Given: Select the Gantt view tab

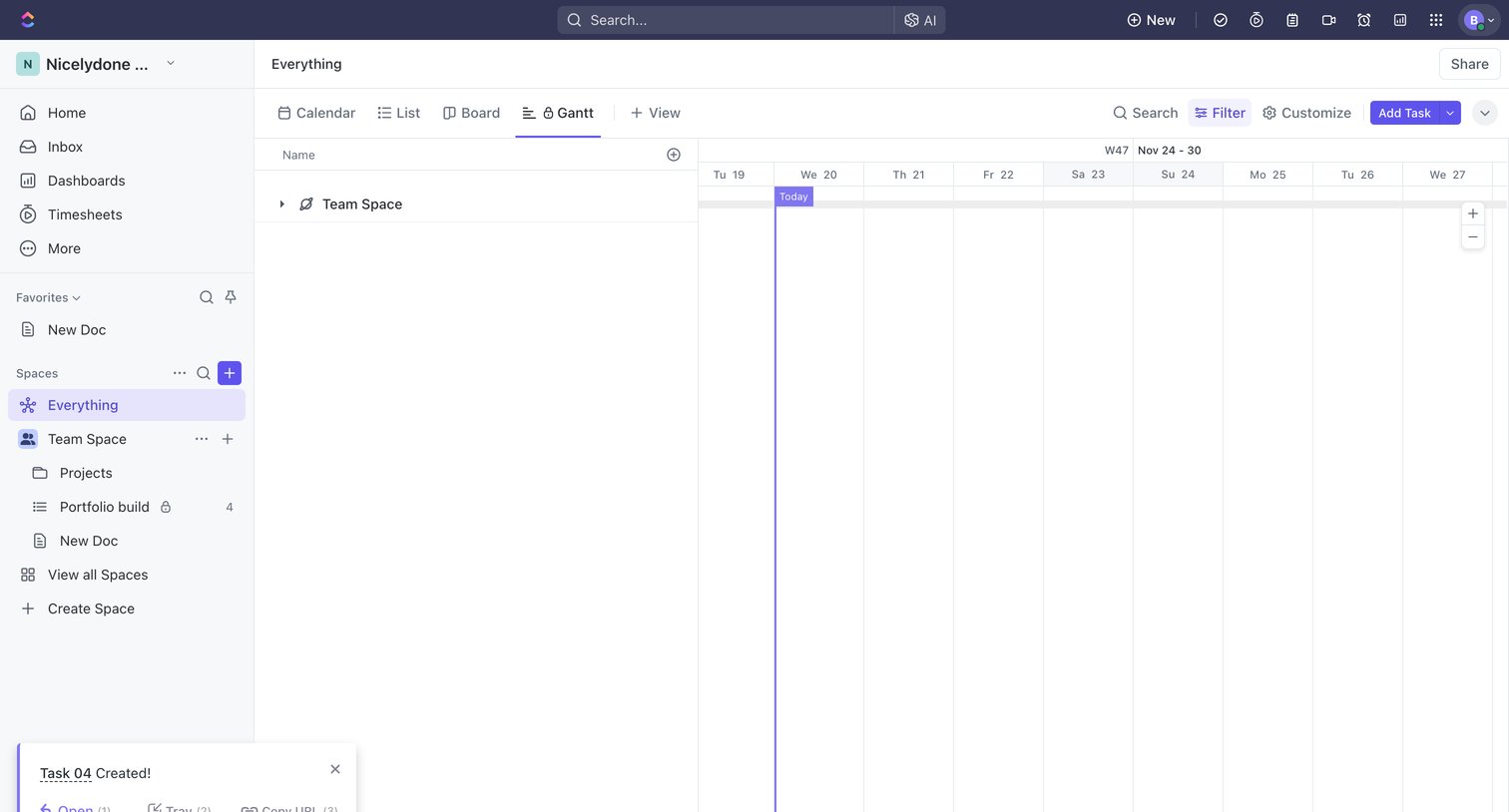Looking at the screenshot, I should [558, 113].
